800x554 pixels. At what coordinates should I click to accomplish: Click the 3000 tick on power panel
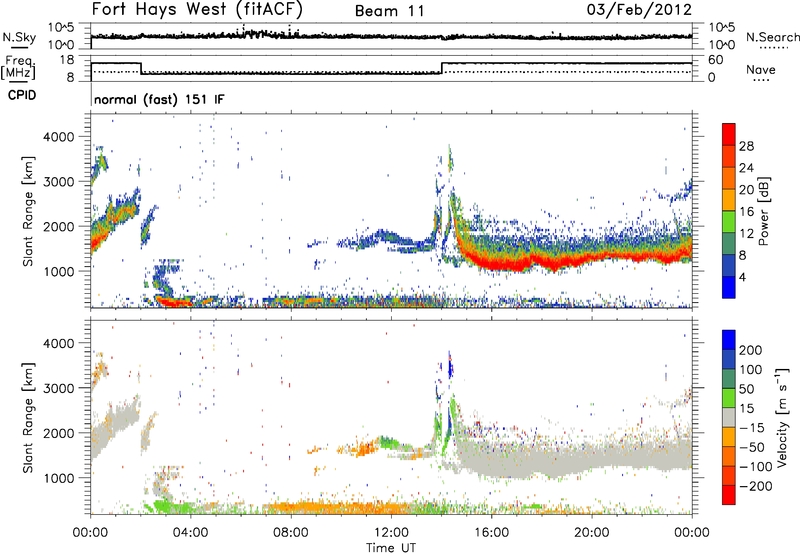click(59, 182)
